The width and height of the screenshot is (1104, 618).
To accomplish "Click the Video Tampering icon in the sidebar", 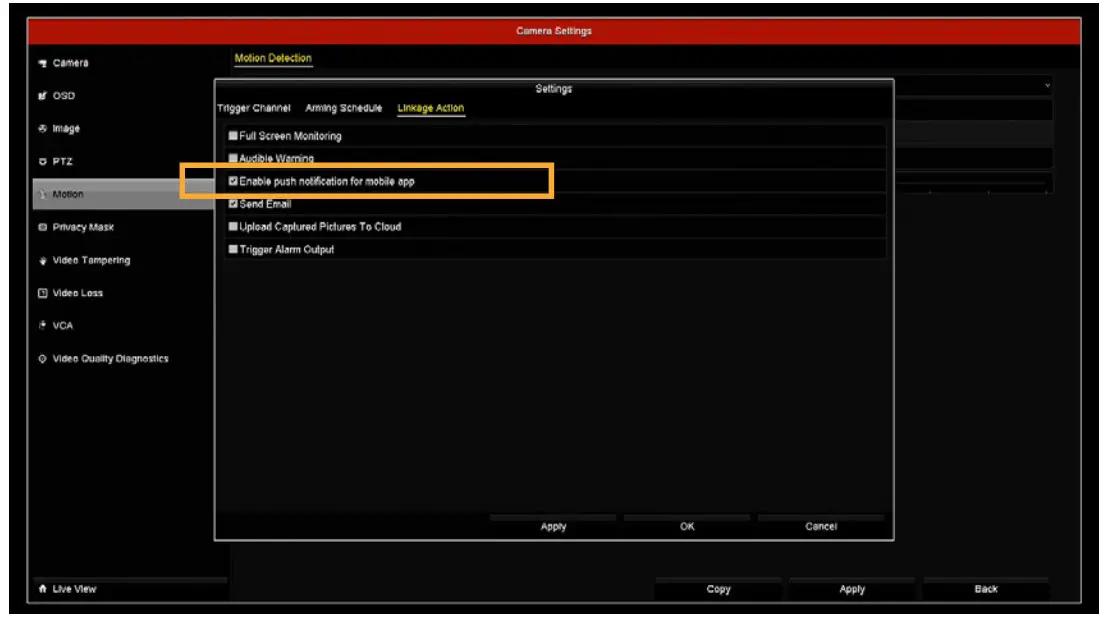I will click(42, 260).
